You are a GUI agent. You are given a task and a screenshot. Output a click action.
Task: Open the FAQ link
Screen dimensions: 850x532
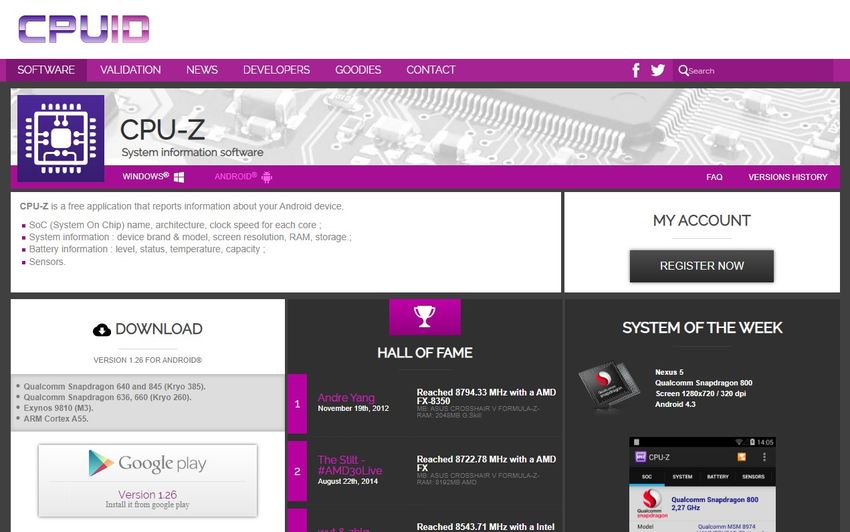(714, 177)
